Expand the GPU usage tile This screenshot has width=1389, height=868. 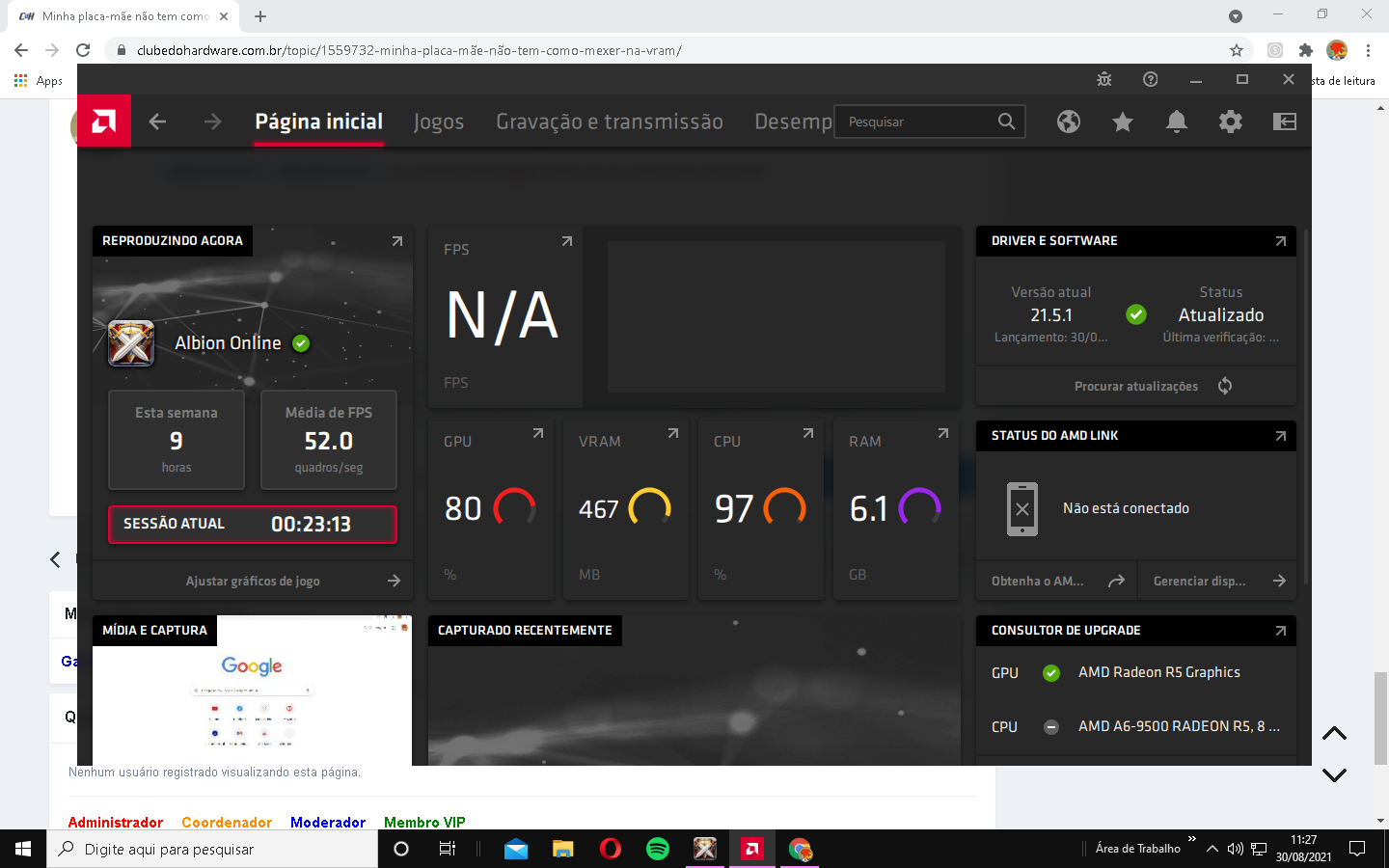[x=538, y=434]
